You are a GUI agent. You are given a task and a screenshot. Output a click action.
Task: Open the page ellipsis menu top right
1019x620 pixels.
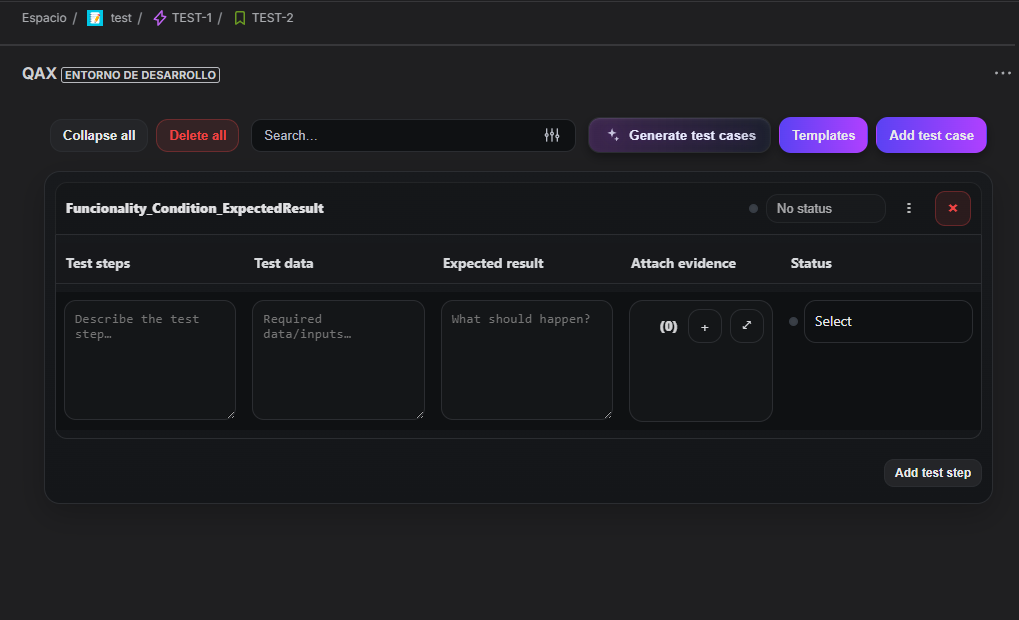pos(1003,73)
